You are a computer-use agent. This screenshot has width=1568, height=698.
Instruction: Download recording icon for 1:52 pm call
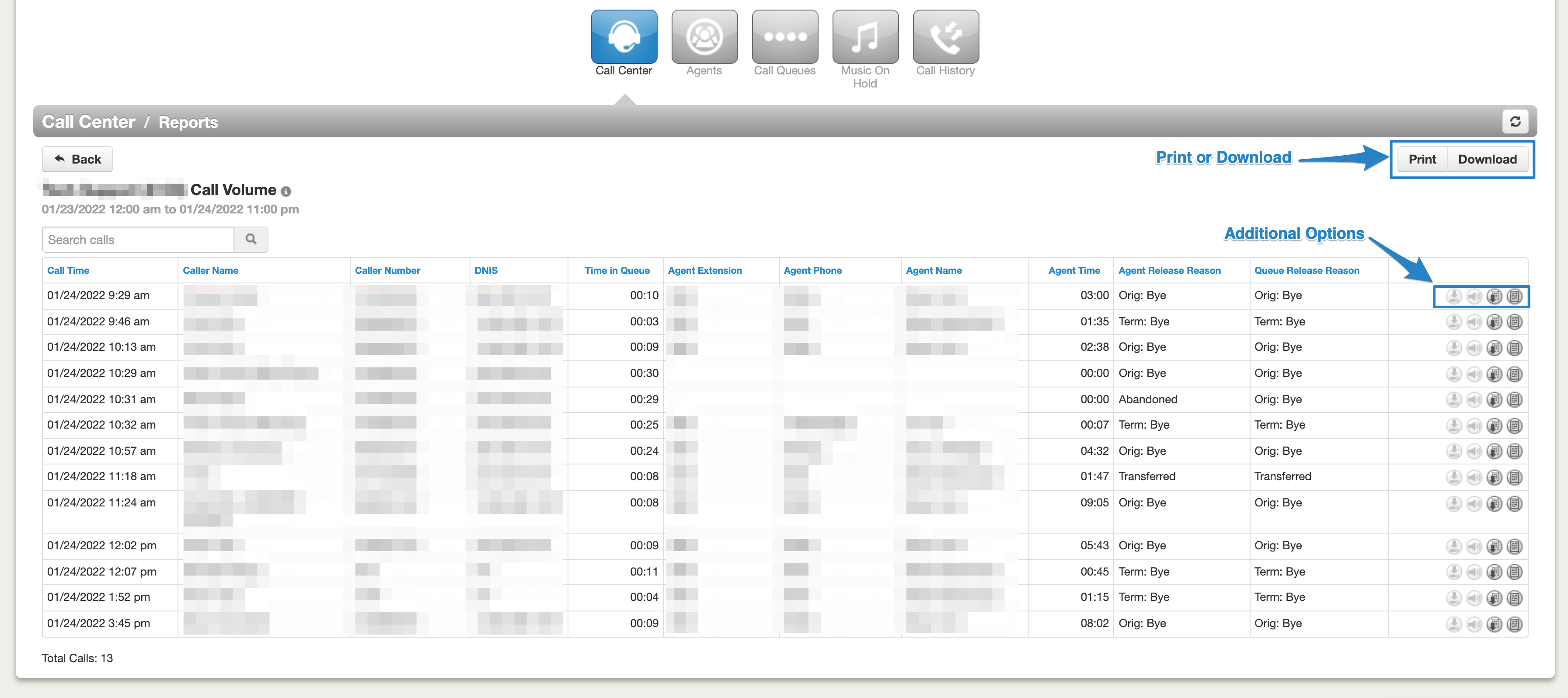point(1453,598)
